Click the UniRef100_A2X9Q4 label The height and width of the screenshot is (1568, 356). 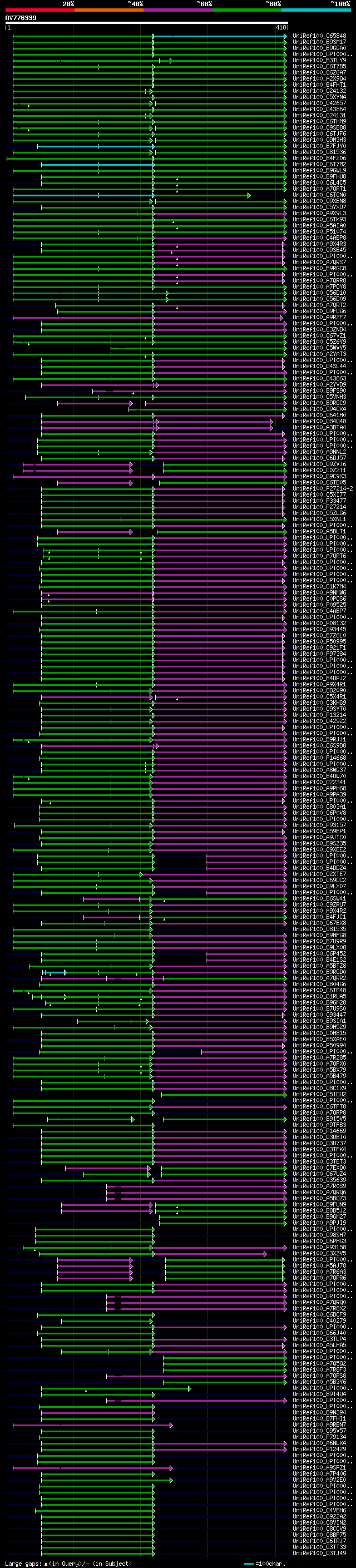pyautogui.click(x=319, y=78)
